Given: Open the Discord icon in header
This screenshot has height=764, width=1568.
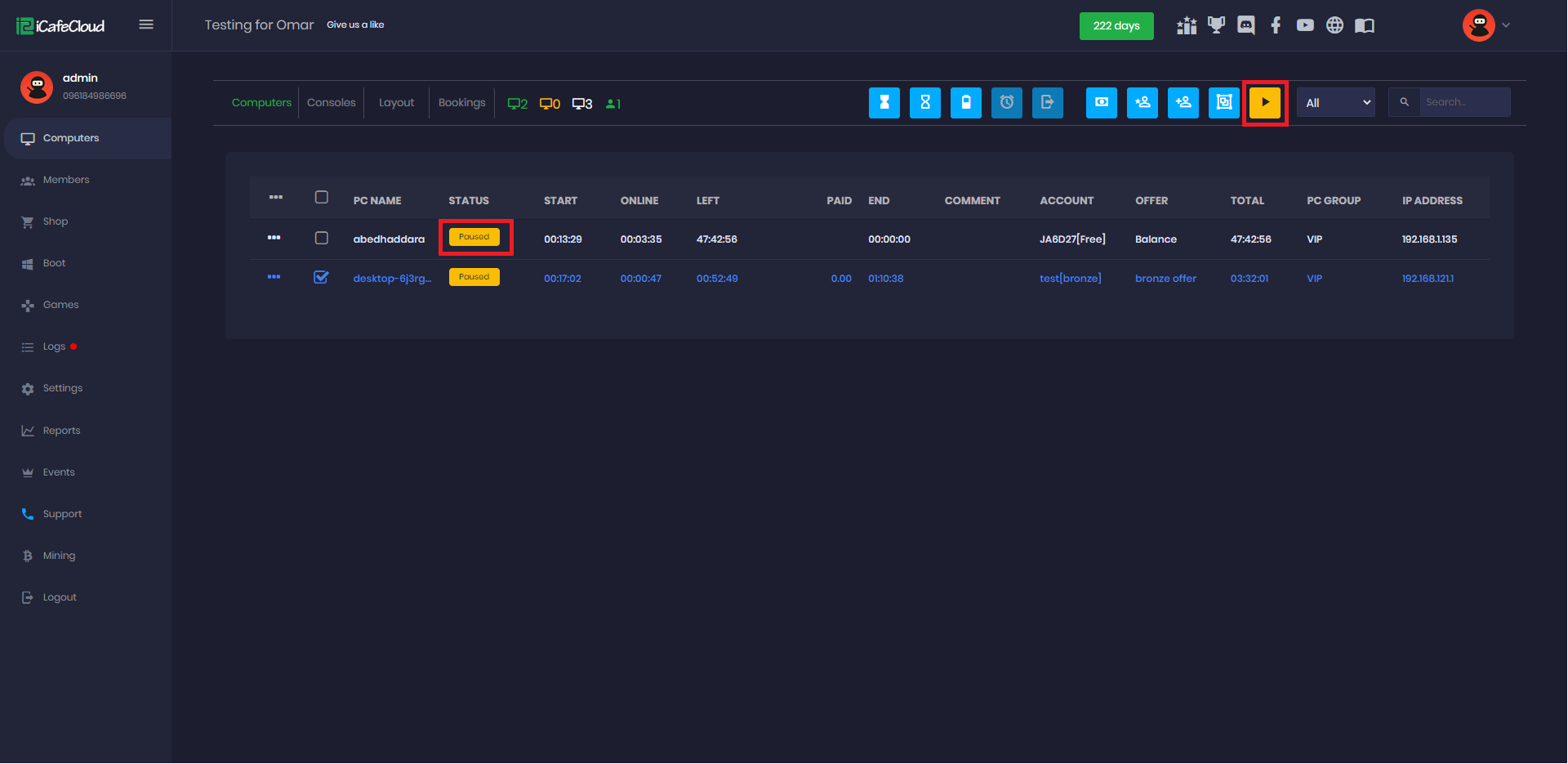Looking at the screenshot, I should 1245,25.
